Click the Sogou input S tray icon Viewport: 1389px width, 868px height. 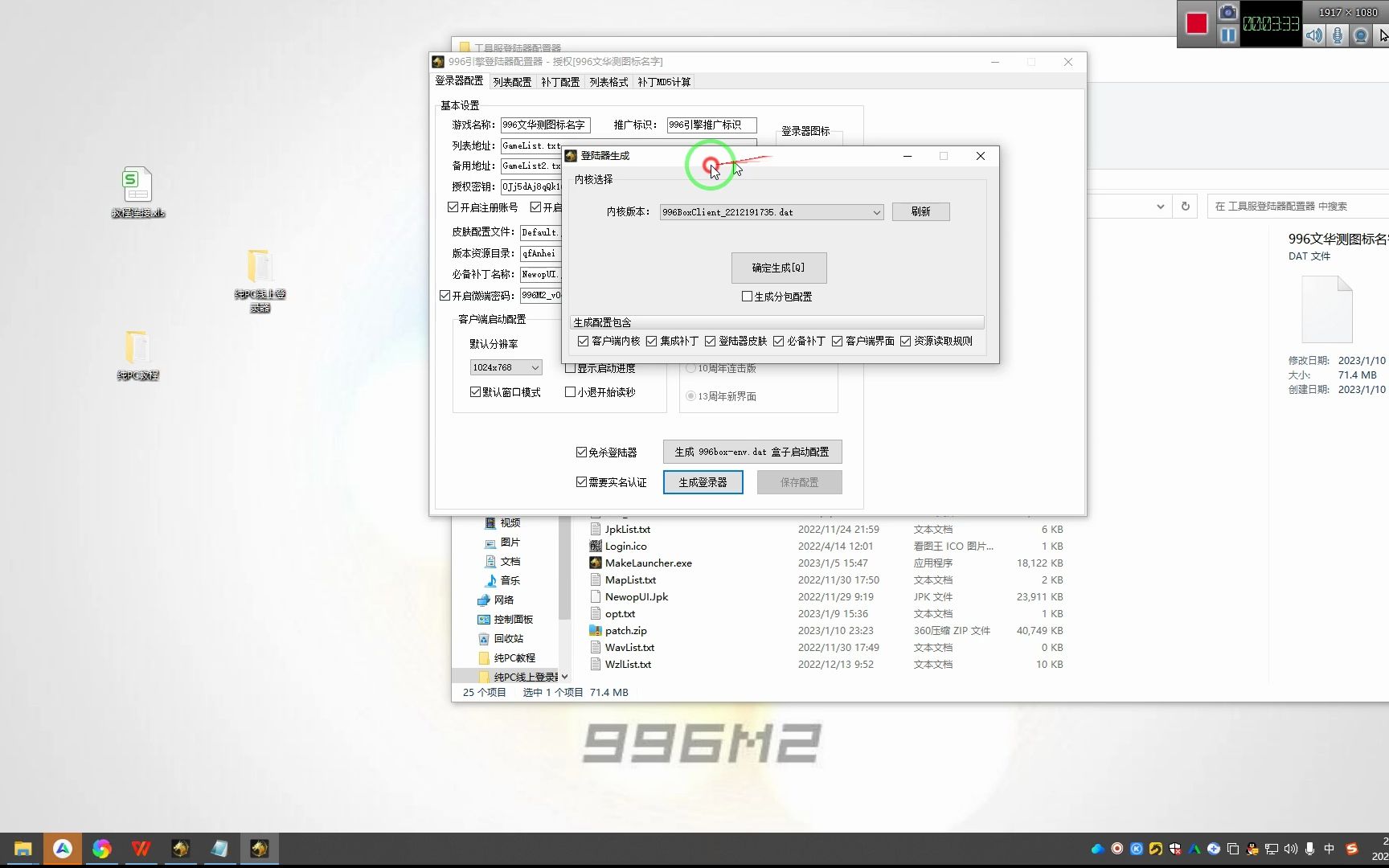pos(1352,849)
